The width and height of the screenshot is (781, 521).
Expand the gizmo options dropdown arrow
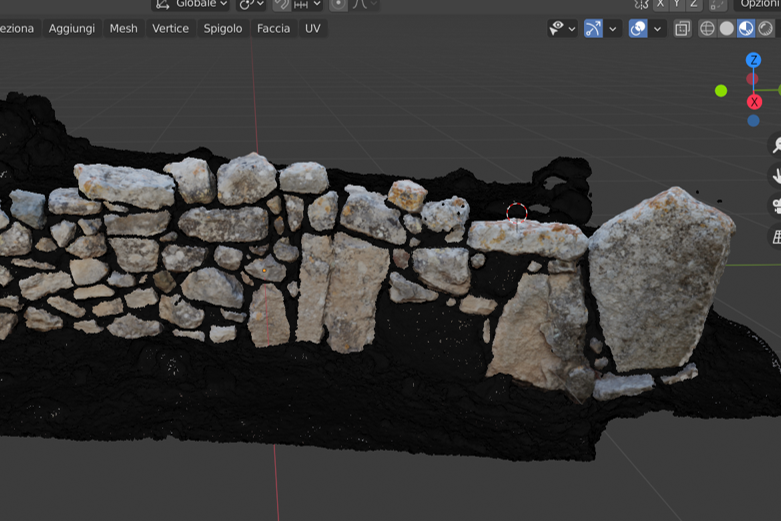(x=613, y=28)
